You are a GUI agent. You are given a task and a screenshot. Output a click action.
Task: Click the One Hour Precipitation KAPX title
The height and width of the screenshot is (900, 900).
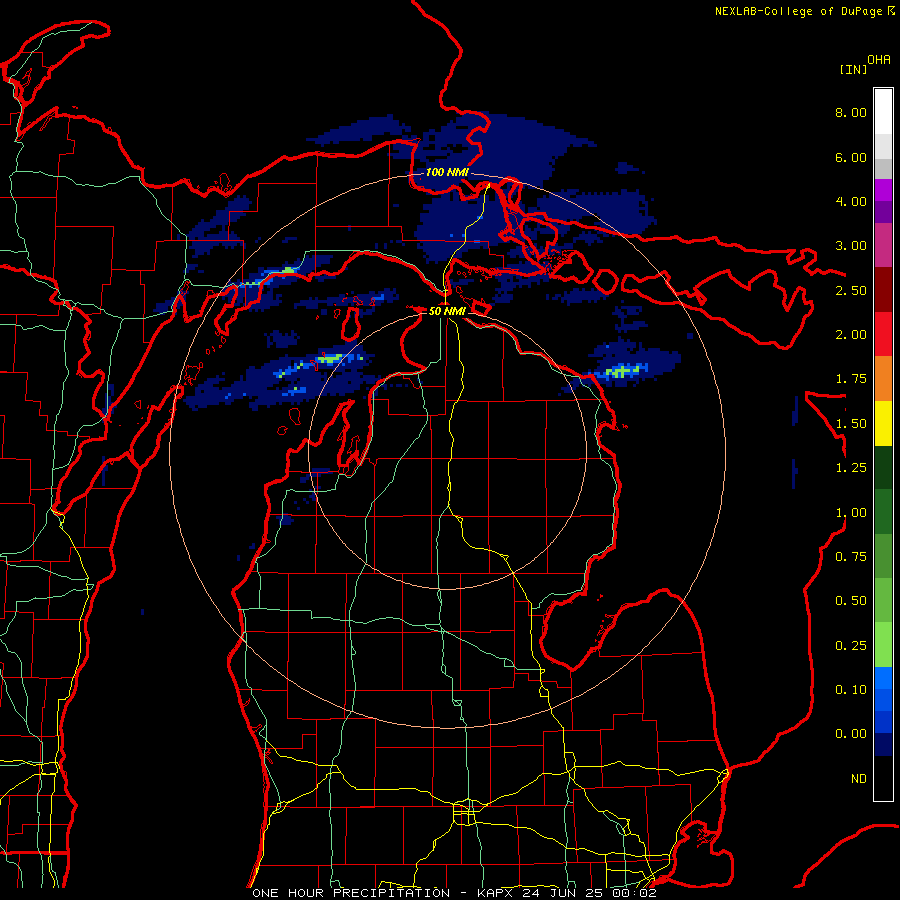(454, 893)
